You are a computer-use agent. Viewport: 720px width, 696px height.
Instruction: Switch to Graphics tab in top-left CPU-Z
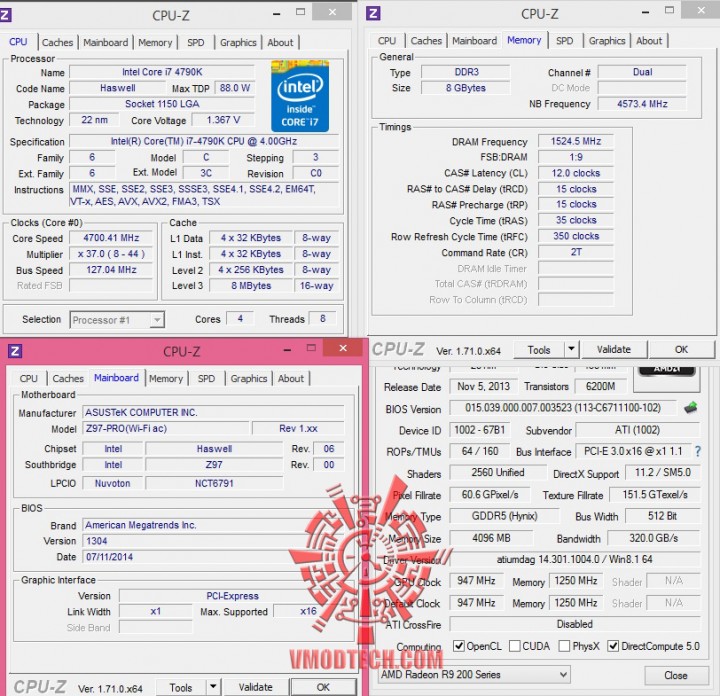pos(238,42)
